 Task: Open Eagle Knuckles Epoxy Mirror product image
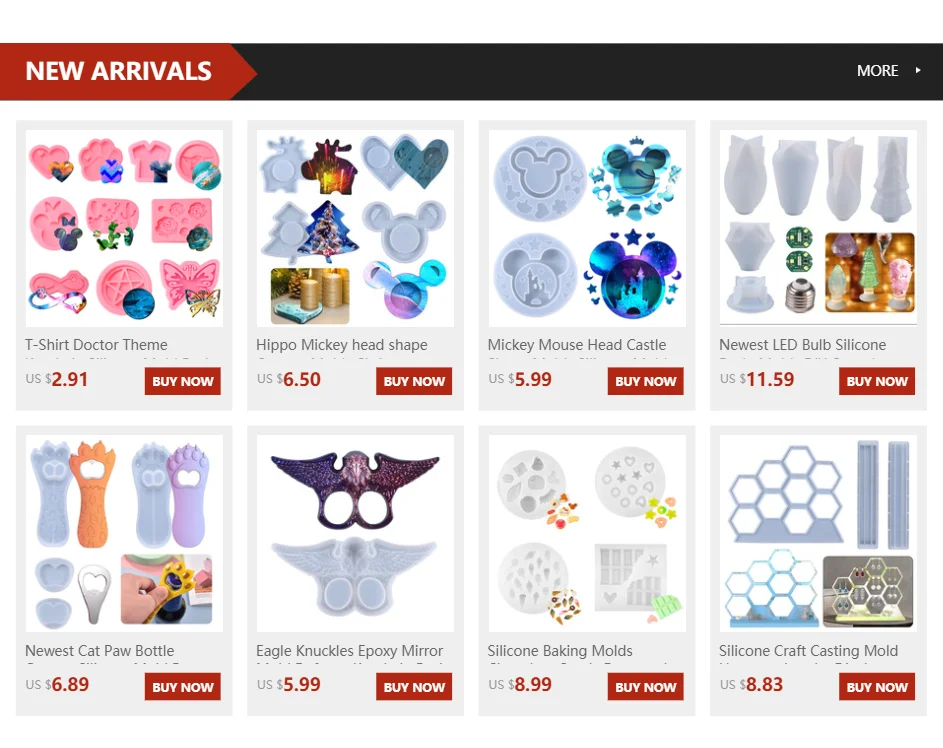click(355, 533)
